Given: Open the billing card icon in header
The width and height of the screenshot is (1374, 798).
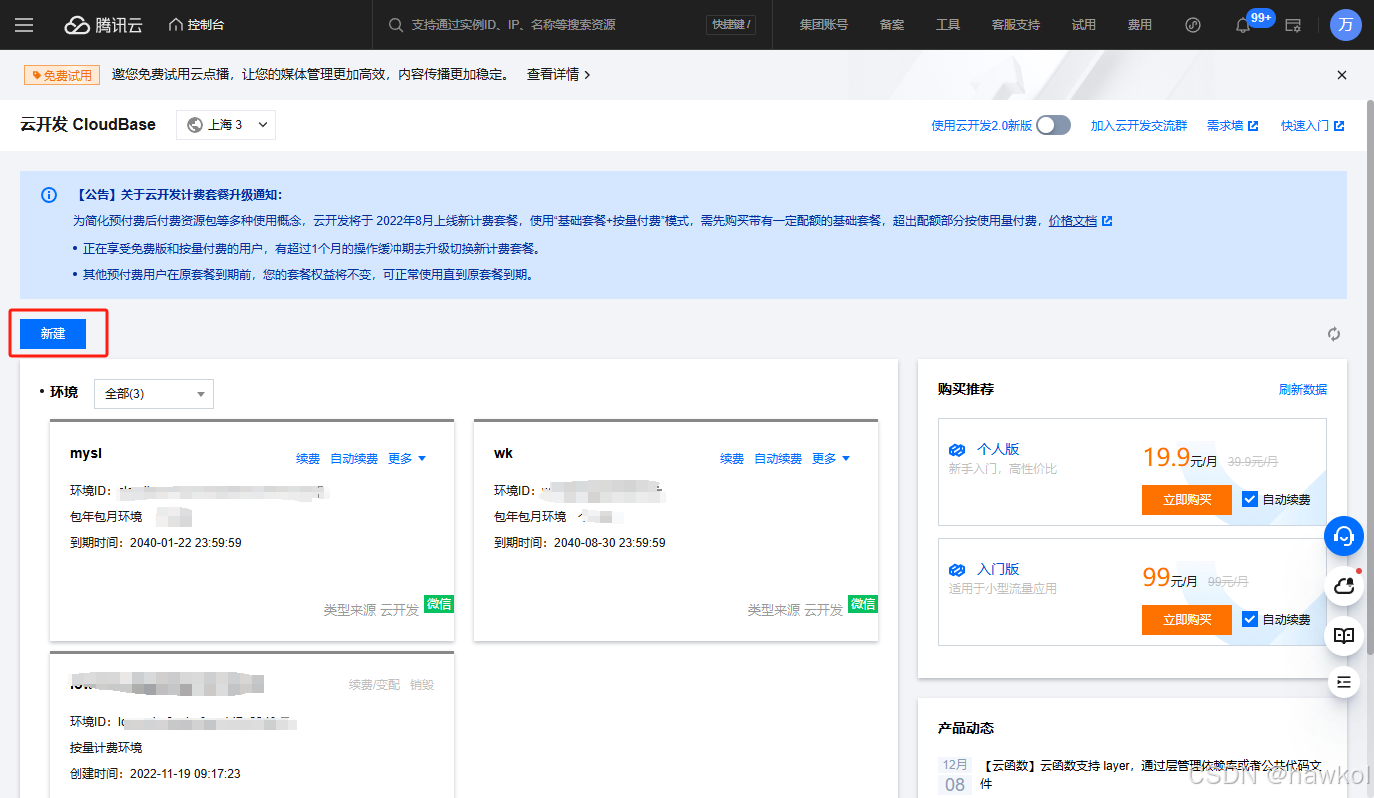Looking at the screenshot, I should [1293, 25].
